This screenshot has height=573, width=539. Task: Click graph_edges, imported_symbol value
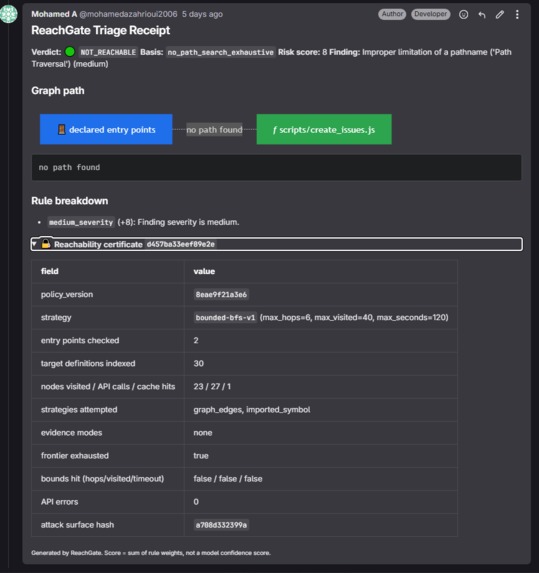click(x=252, y=410)
